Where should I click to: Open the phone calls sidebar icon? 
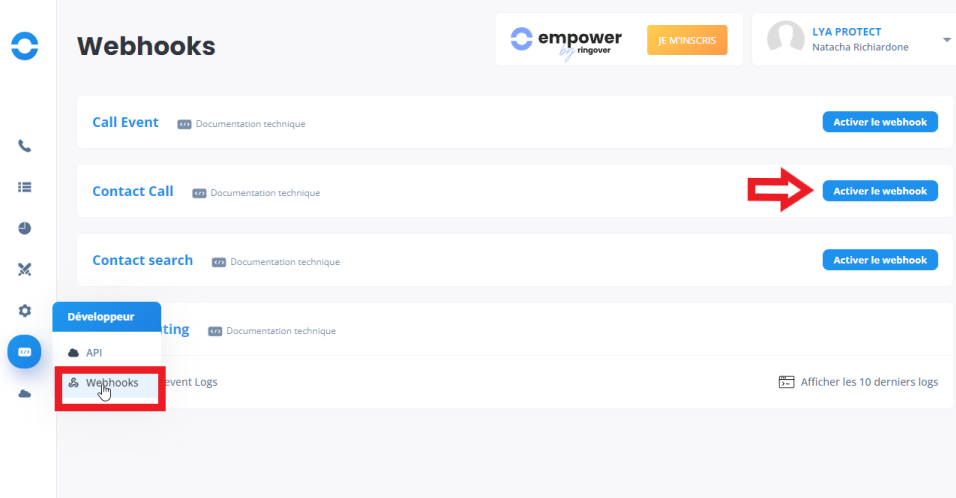click(x=25, y=146)
